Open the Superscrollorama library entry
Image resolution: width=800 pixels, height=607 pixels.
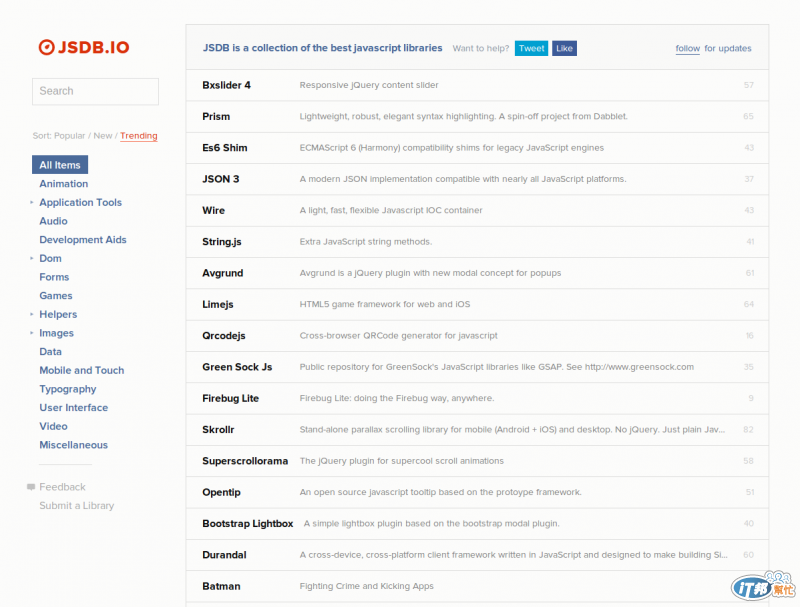point(477,461)
